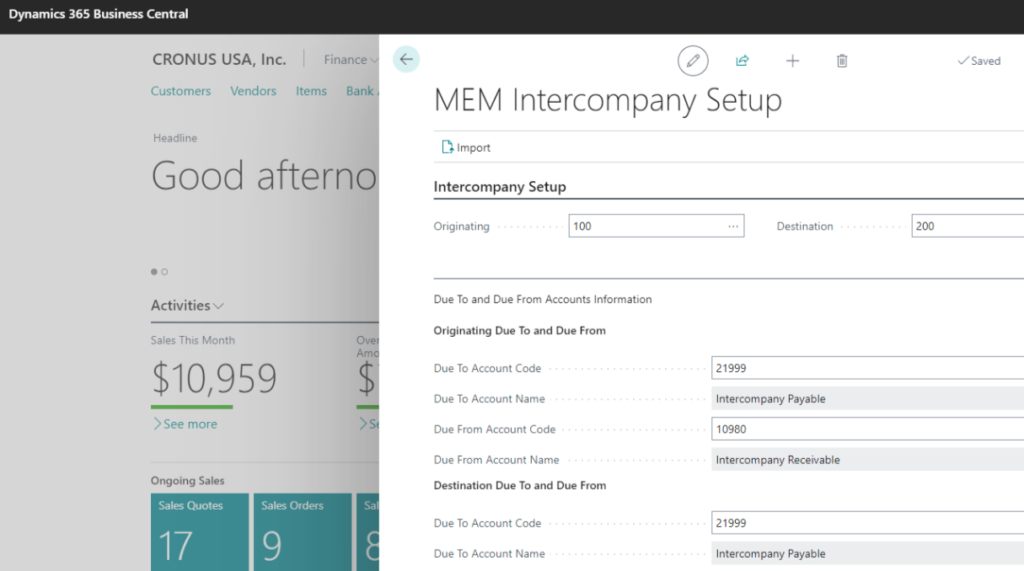Click the Good afternoon headline text
This screenshot has width=1024, height=571.
pyautogui.click(x=264, y=176)
